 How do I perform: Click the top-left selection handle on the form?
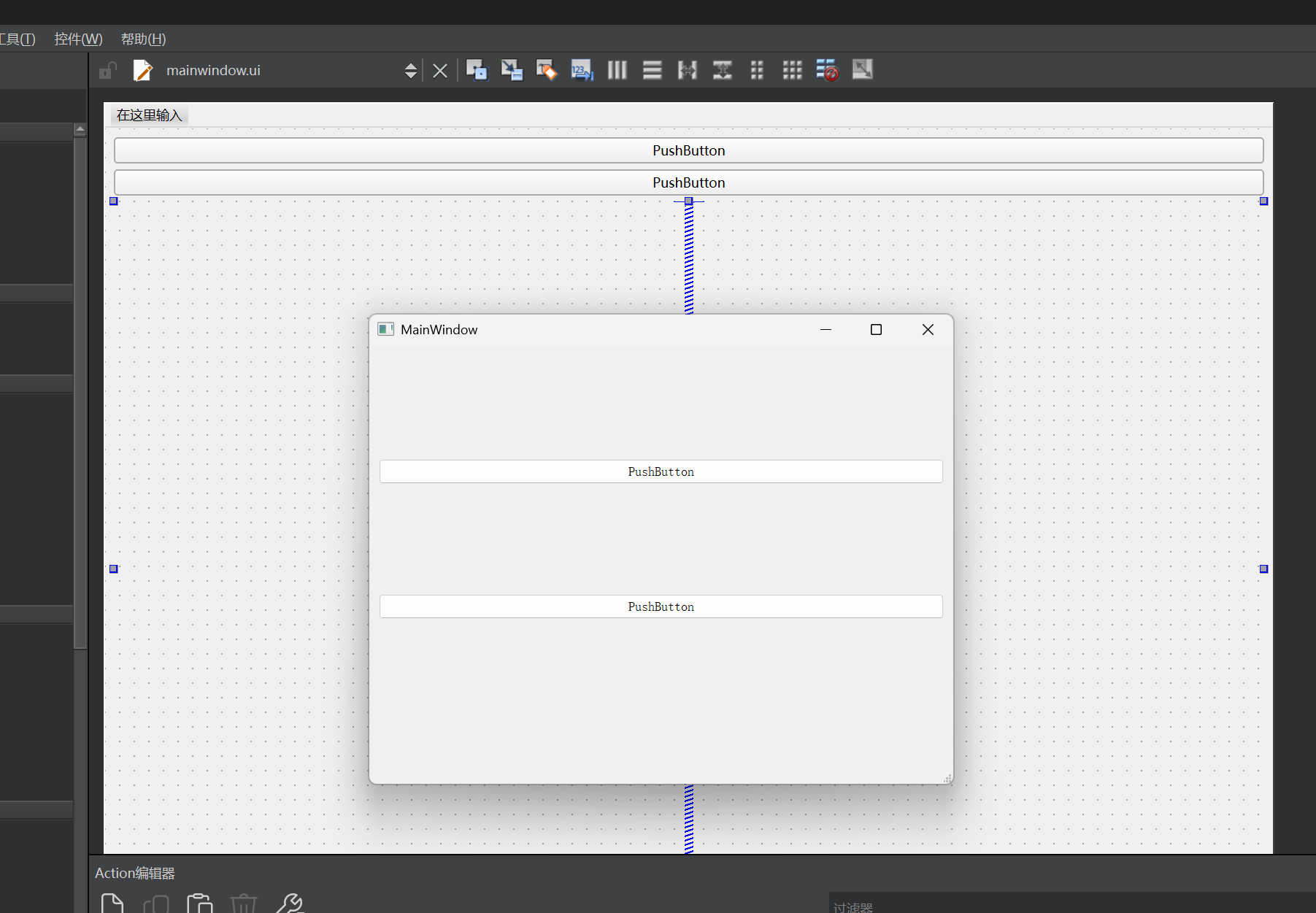click(x=114, y=201)
